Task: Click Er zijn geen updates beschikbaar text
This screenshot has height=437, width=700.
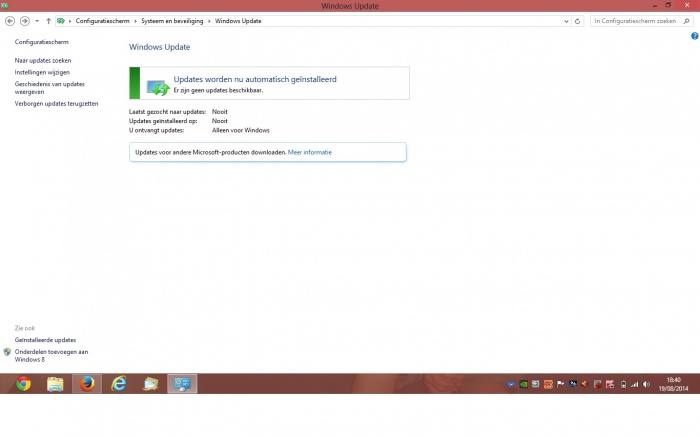Action: [218, 90]
